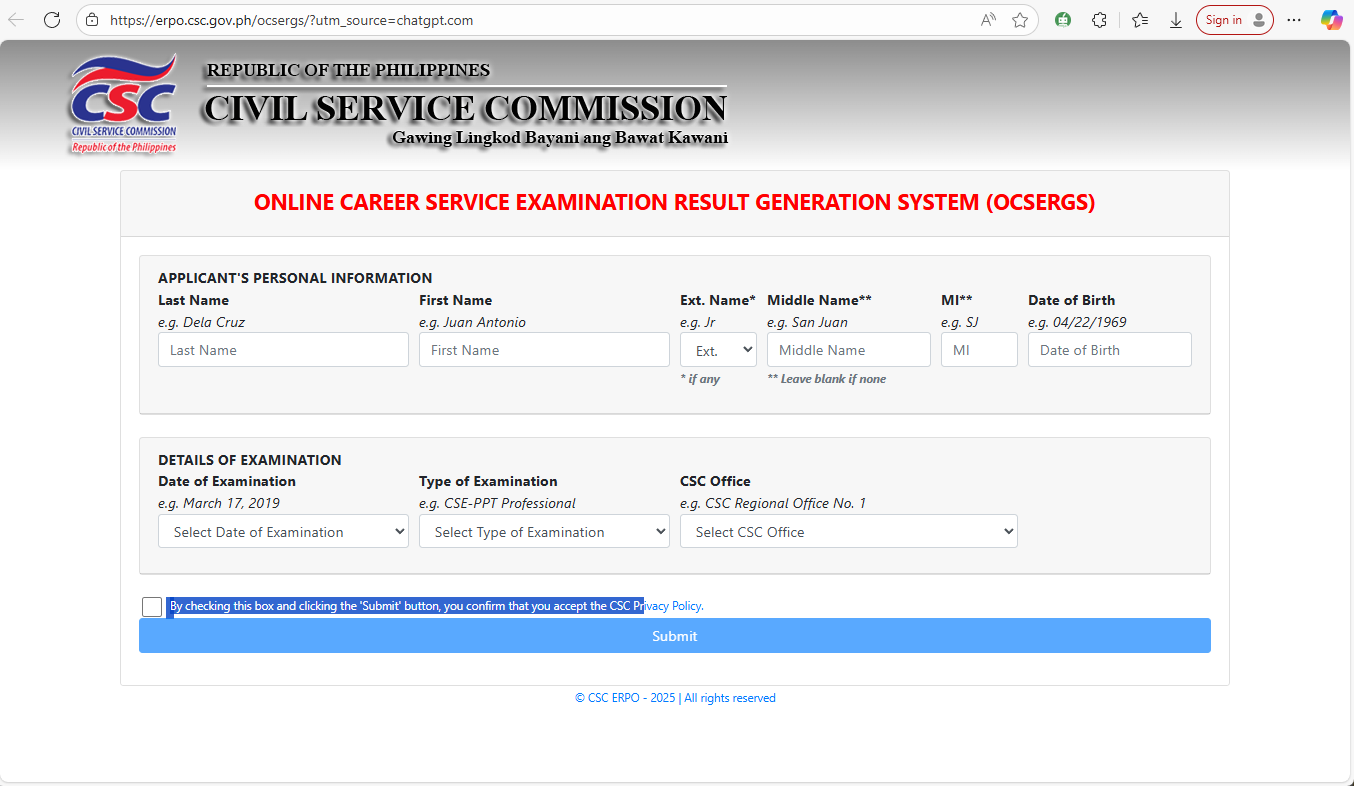The image size is (1354, 786).
Task: Click the CSC logo at the top
Action: (122, 103)
